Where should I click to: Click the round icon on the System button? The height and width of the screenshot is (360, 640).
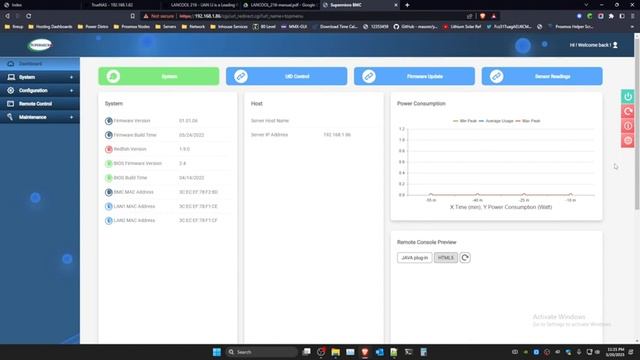(x=113, y=76)
